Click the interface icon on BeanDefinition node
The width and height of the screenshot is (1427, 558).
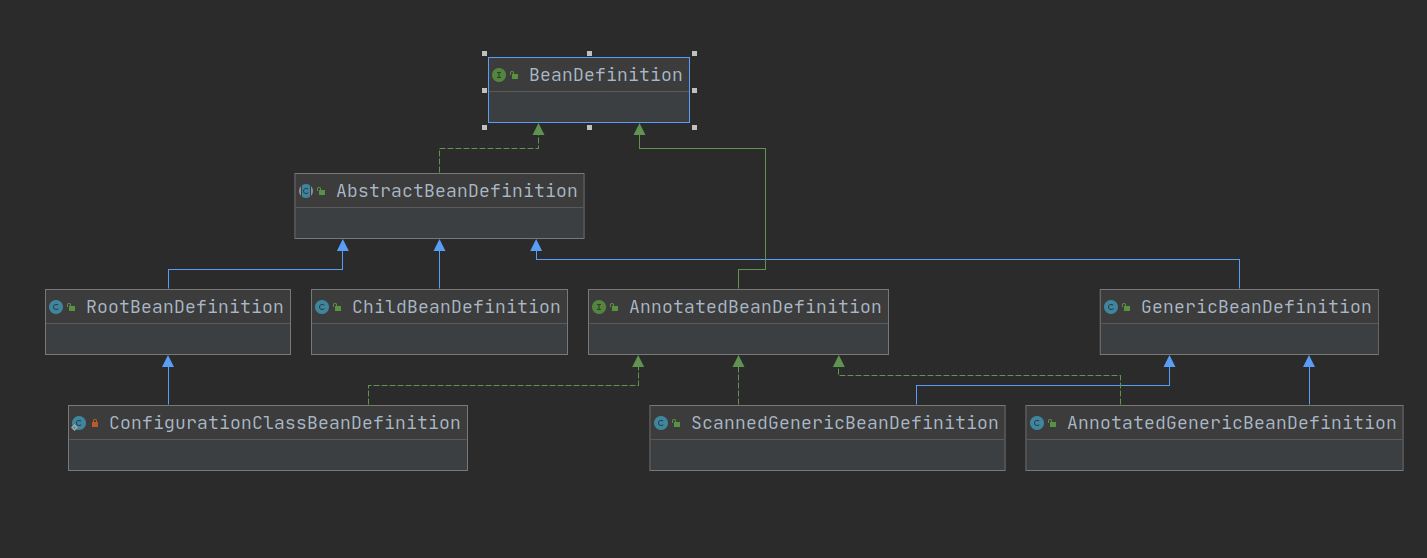[x=498, y=75]
